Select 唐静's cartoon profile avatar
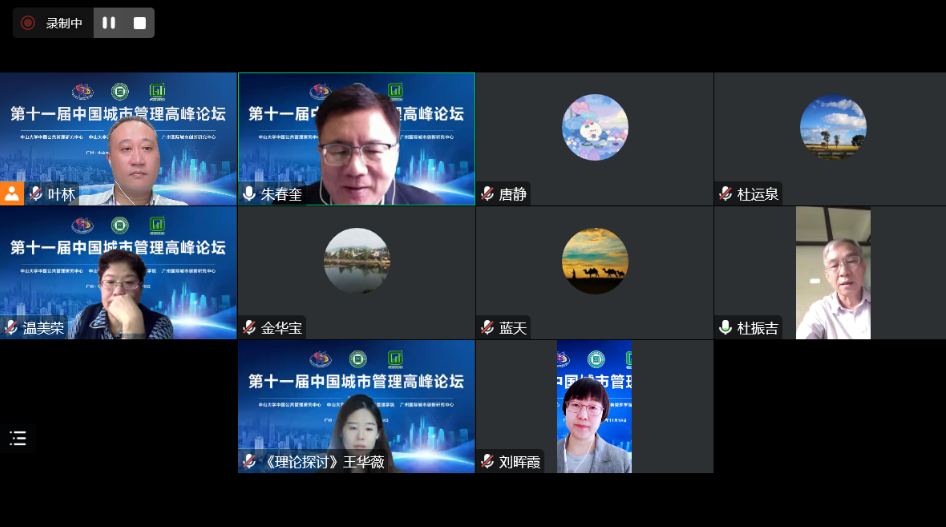The height and width of the screenshot is (527, 946). 595,127
